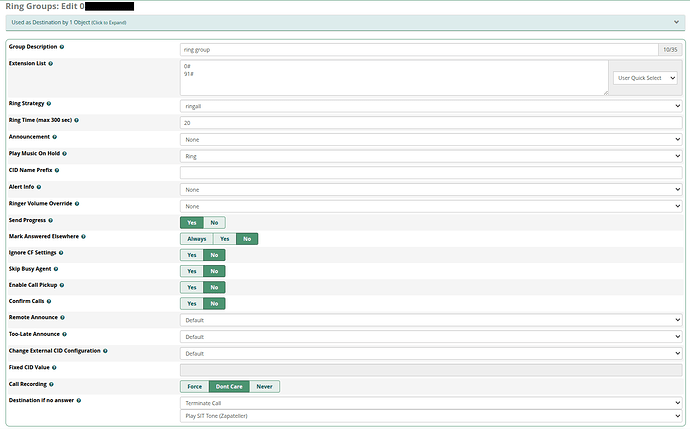The width and height of the screenshot is (690, 430).
Task: Open help icon beside Change External CID Configuration
Action: click(x=105, y=351)
